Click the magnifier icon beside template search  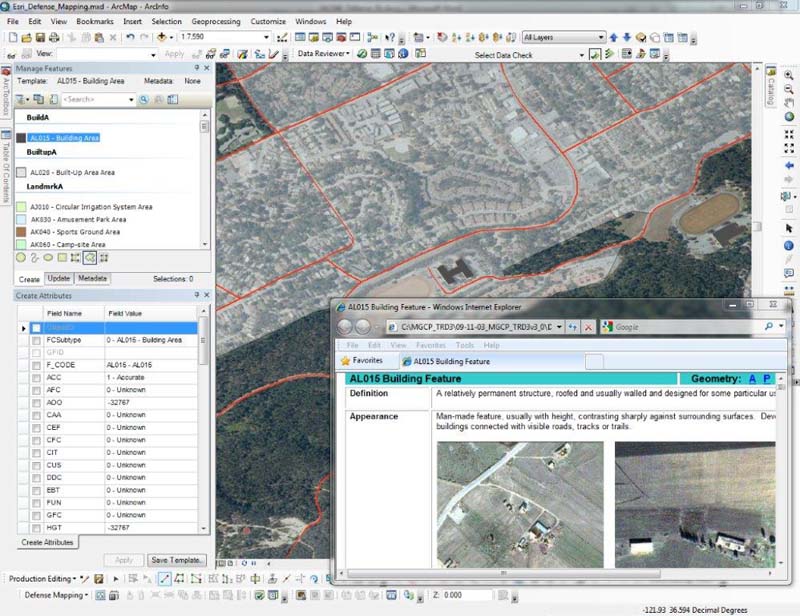pos(144,100)
